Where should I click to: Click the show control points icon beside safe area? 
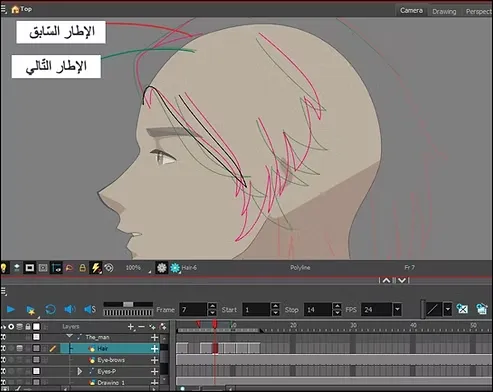56,268
